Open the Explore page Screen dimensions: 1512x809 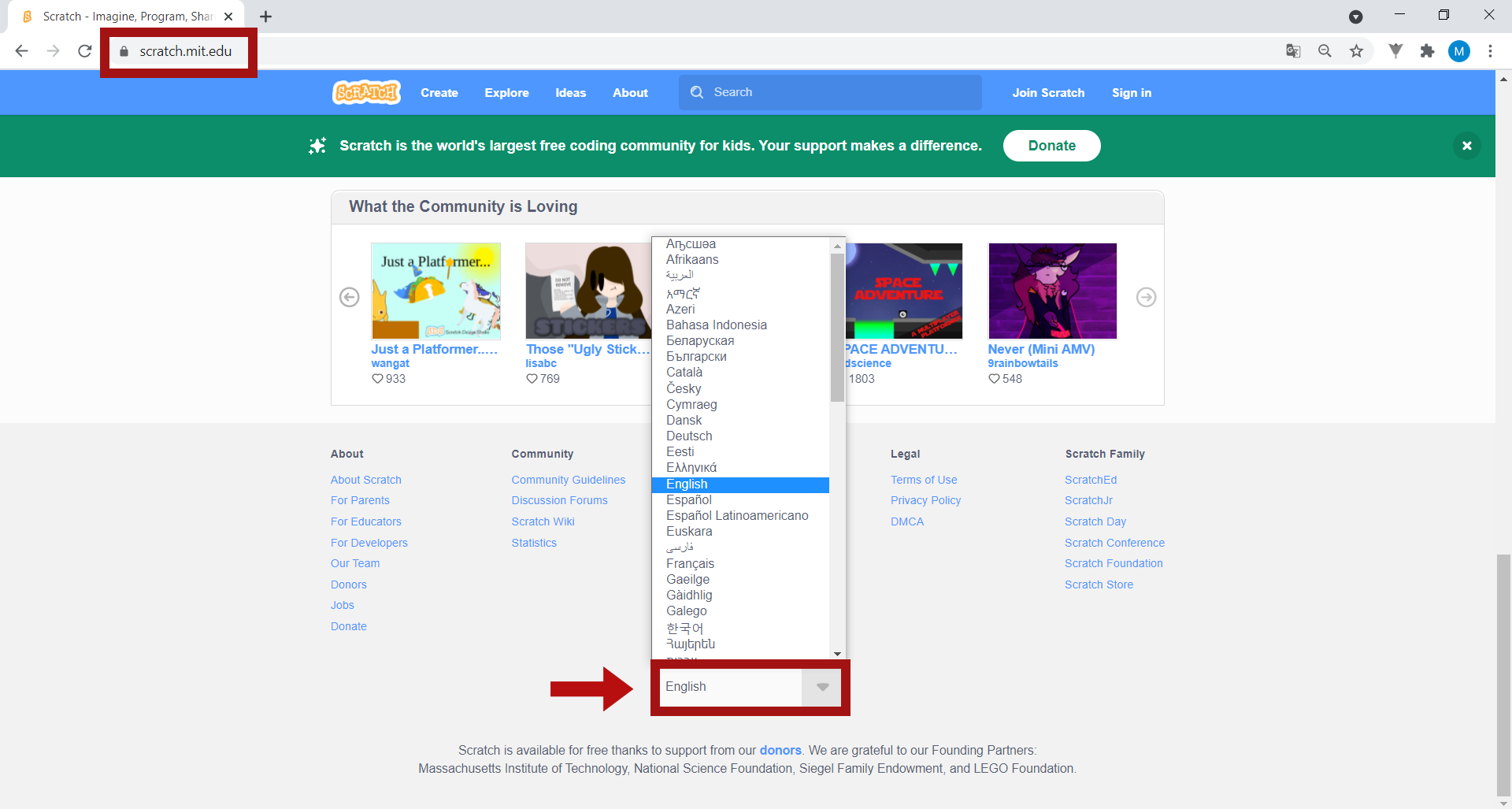[x=506, y=92]
